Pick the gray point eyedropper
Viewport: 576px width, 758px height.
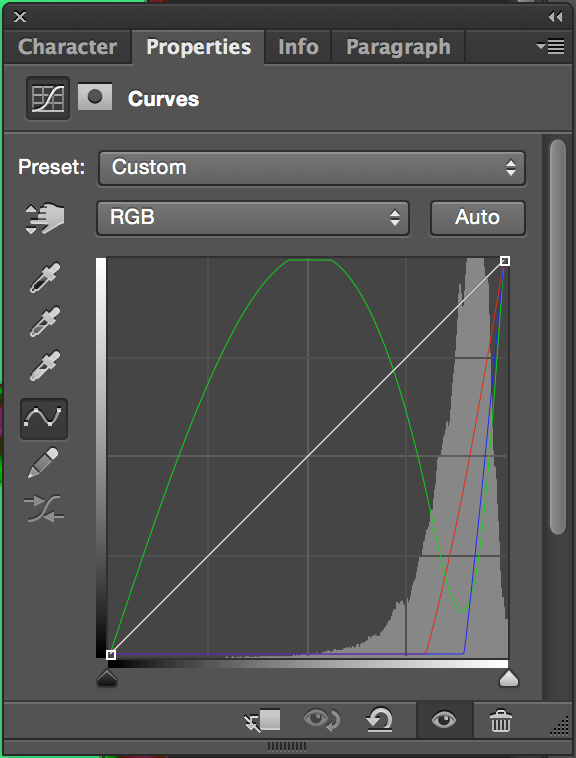pos(44,321)
